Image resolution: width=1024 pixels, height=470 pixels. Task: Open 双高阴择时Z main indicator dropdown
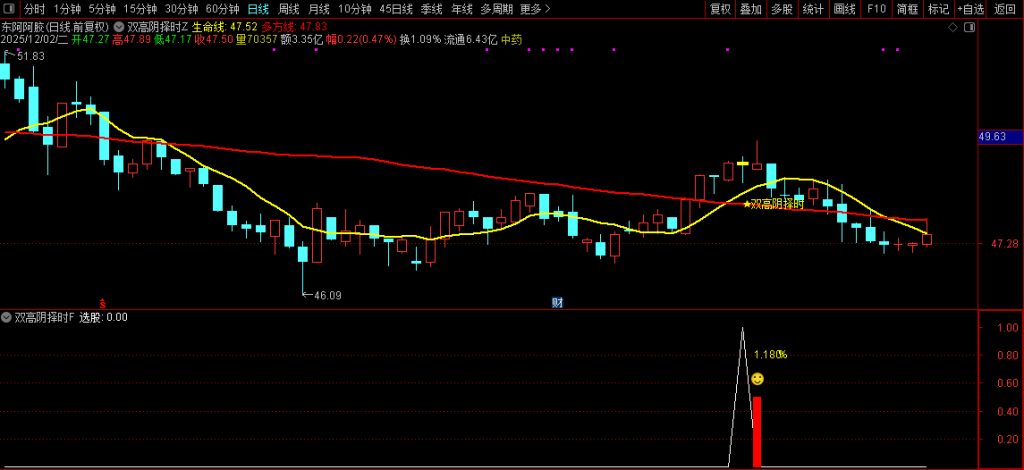pos(119,27)
